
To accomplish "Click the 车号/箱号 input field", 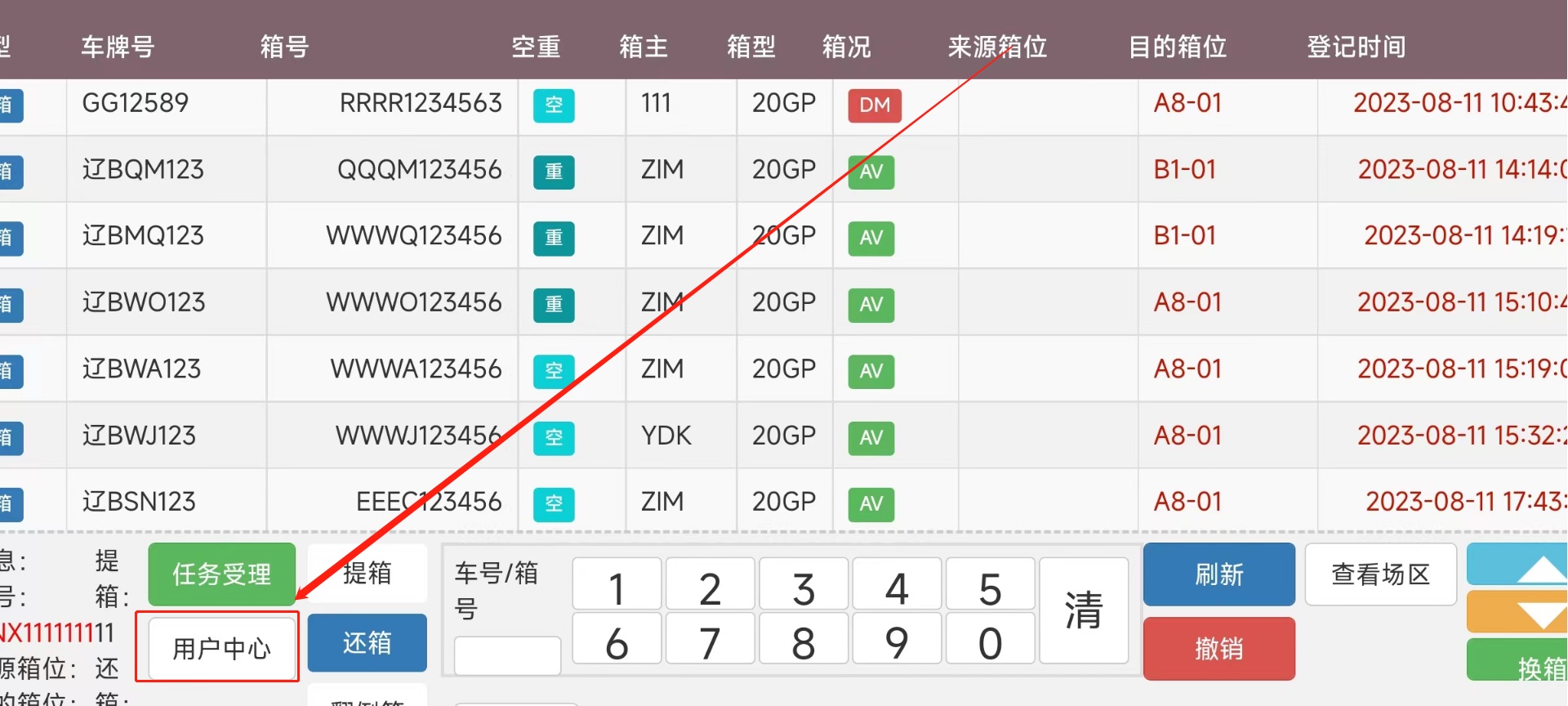I will pos(507,655).
